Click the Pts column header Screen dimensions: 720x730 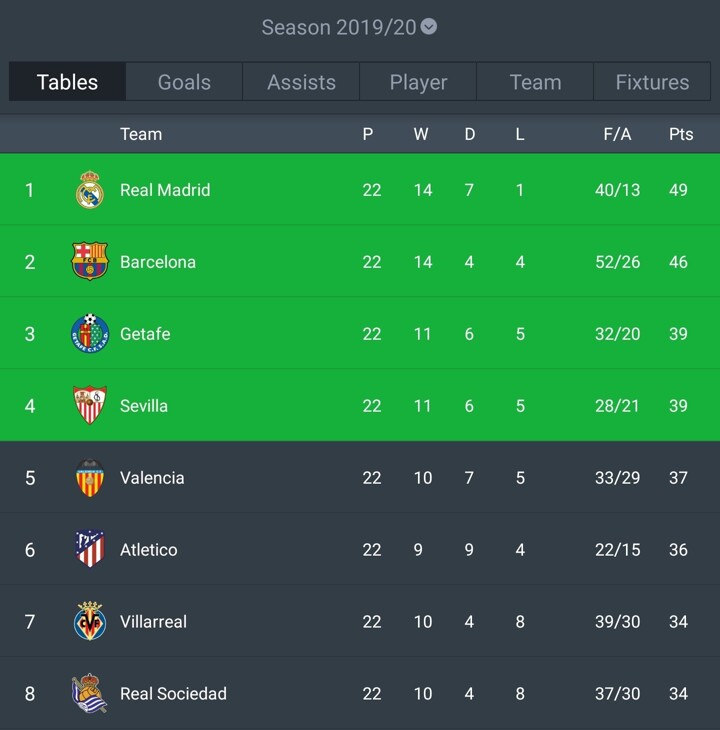click(681, 134)
